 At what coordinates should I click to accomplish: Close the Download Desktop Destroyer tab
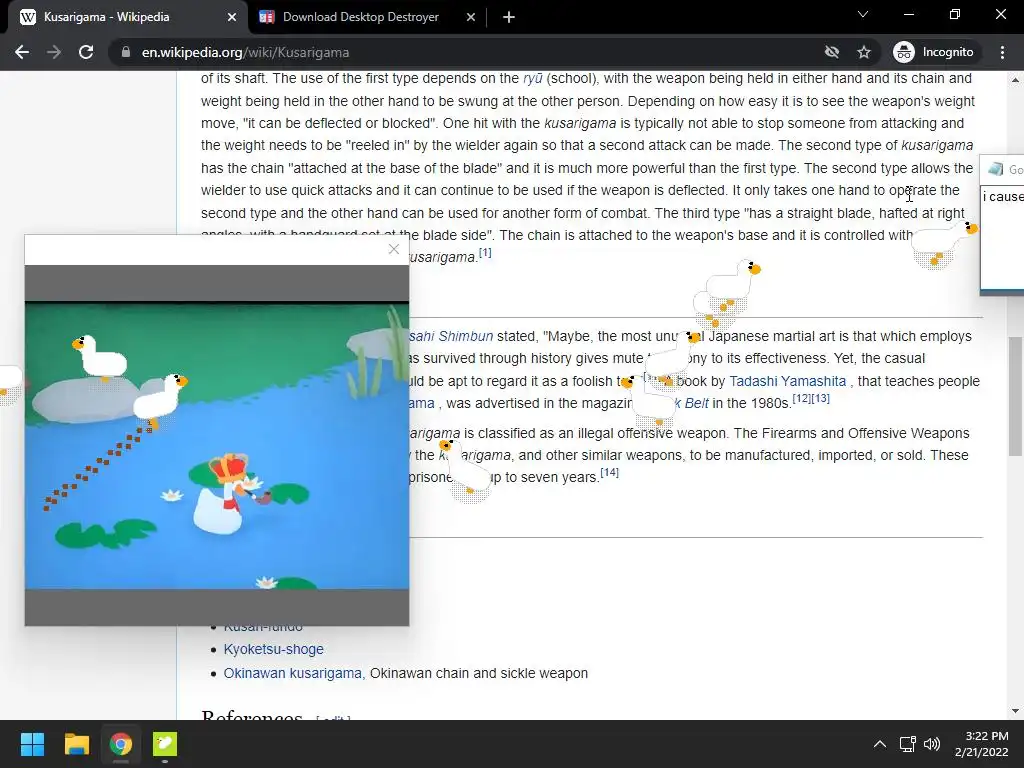pos(470,18)
